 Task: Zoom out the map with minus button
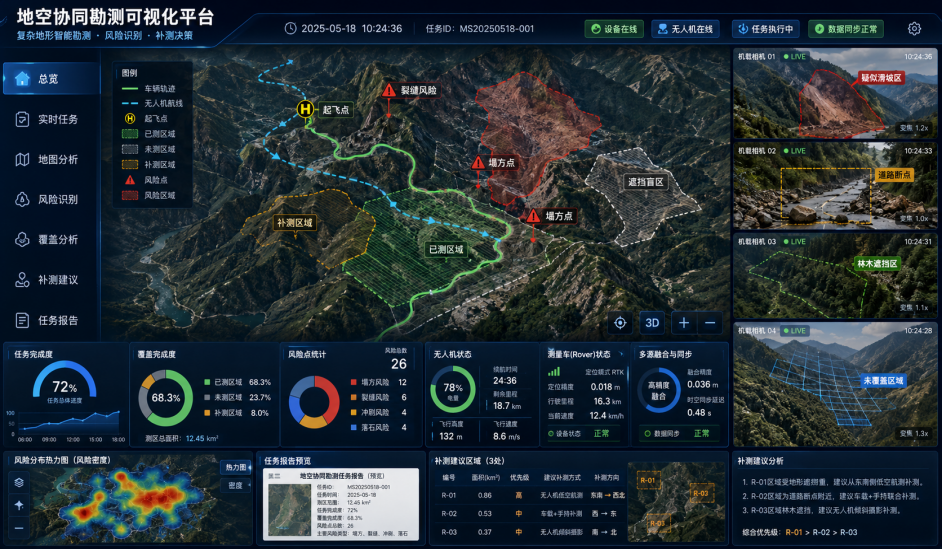point(710,323)
